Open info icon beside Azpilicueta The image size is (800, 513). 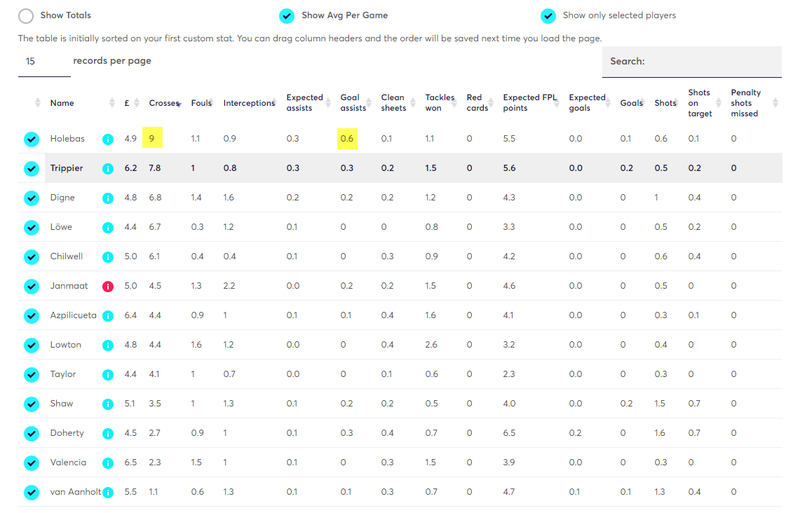108,316
